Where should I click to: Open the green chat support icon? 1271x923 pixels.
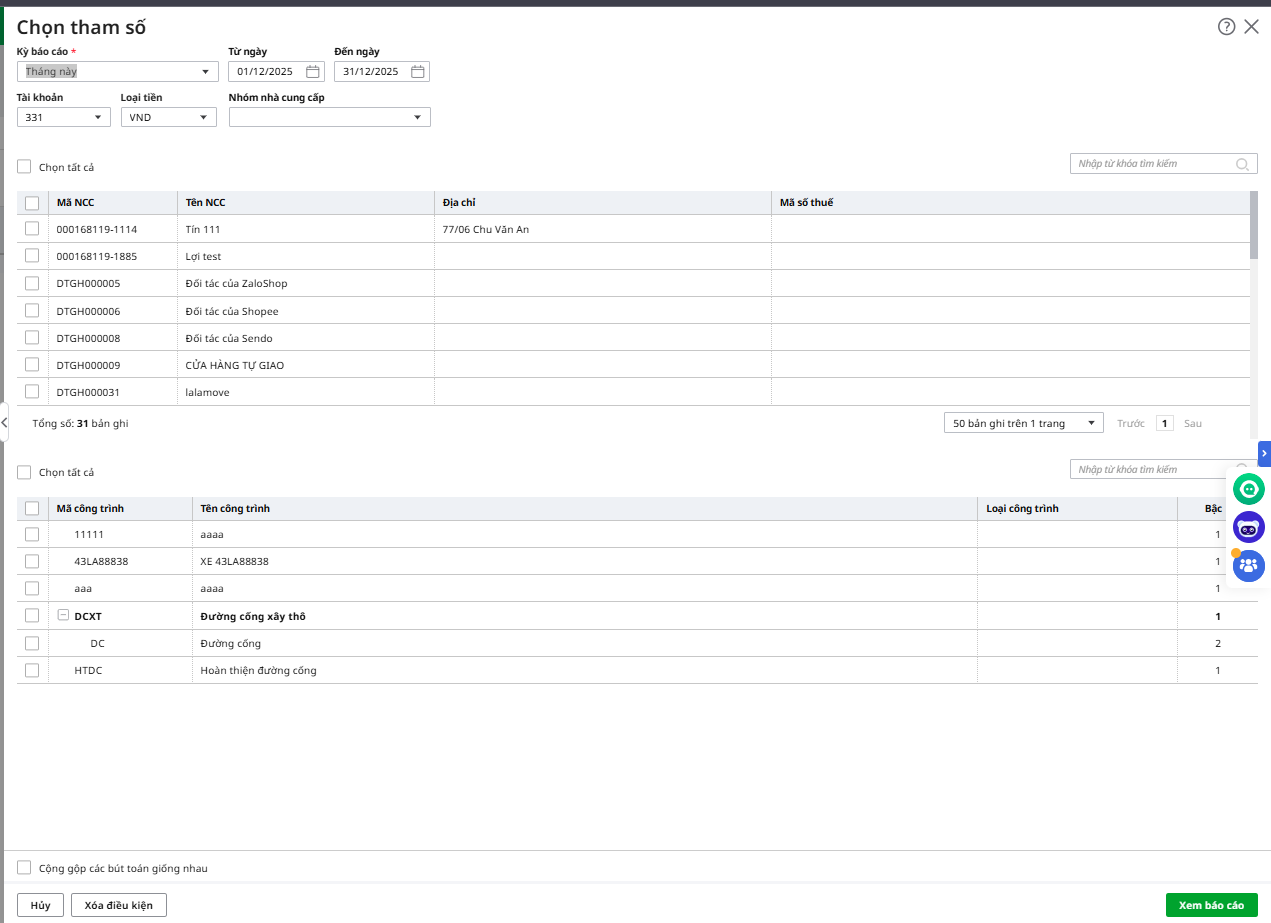point(1249,489)
